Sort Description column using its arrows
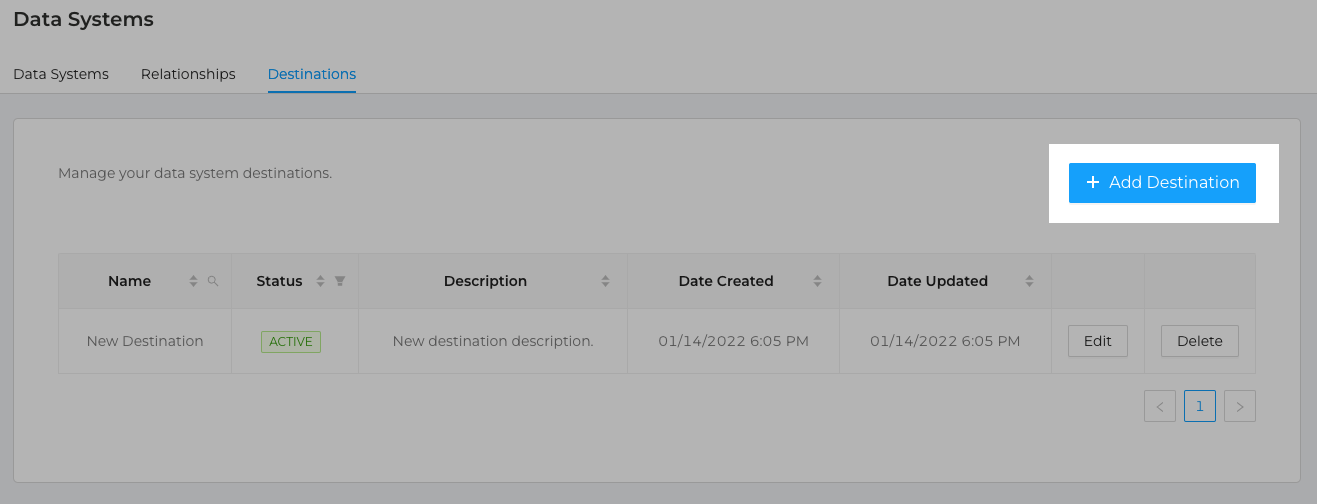Viewport: 1317px width, 504px height. click(605, 282)
